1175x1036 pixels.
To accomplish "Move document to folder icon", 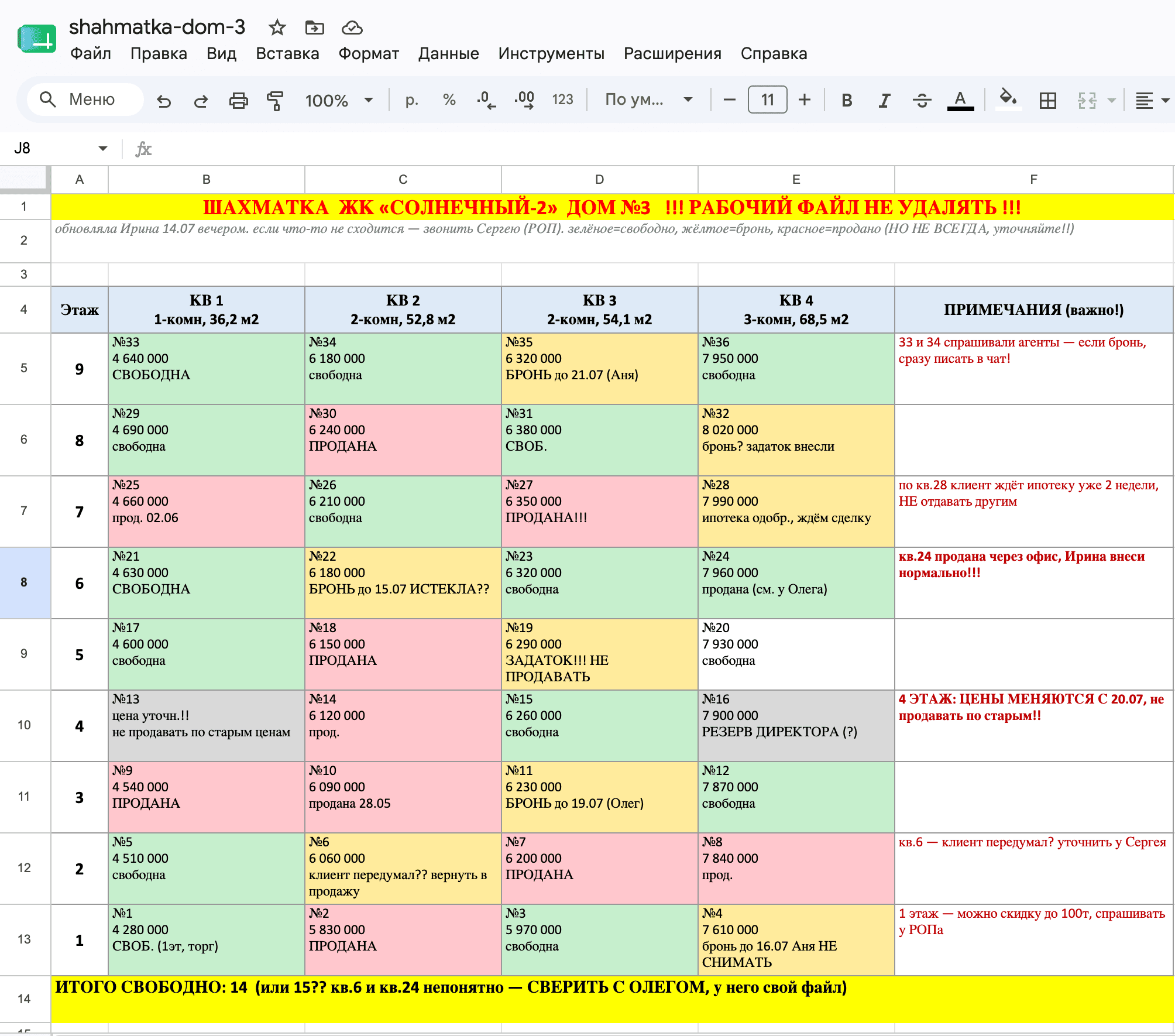I will 314,28.
